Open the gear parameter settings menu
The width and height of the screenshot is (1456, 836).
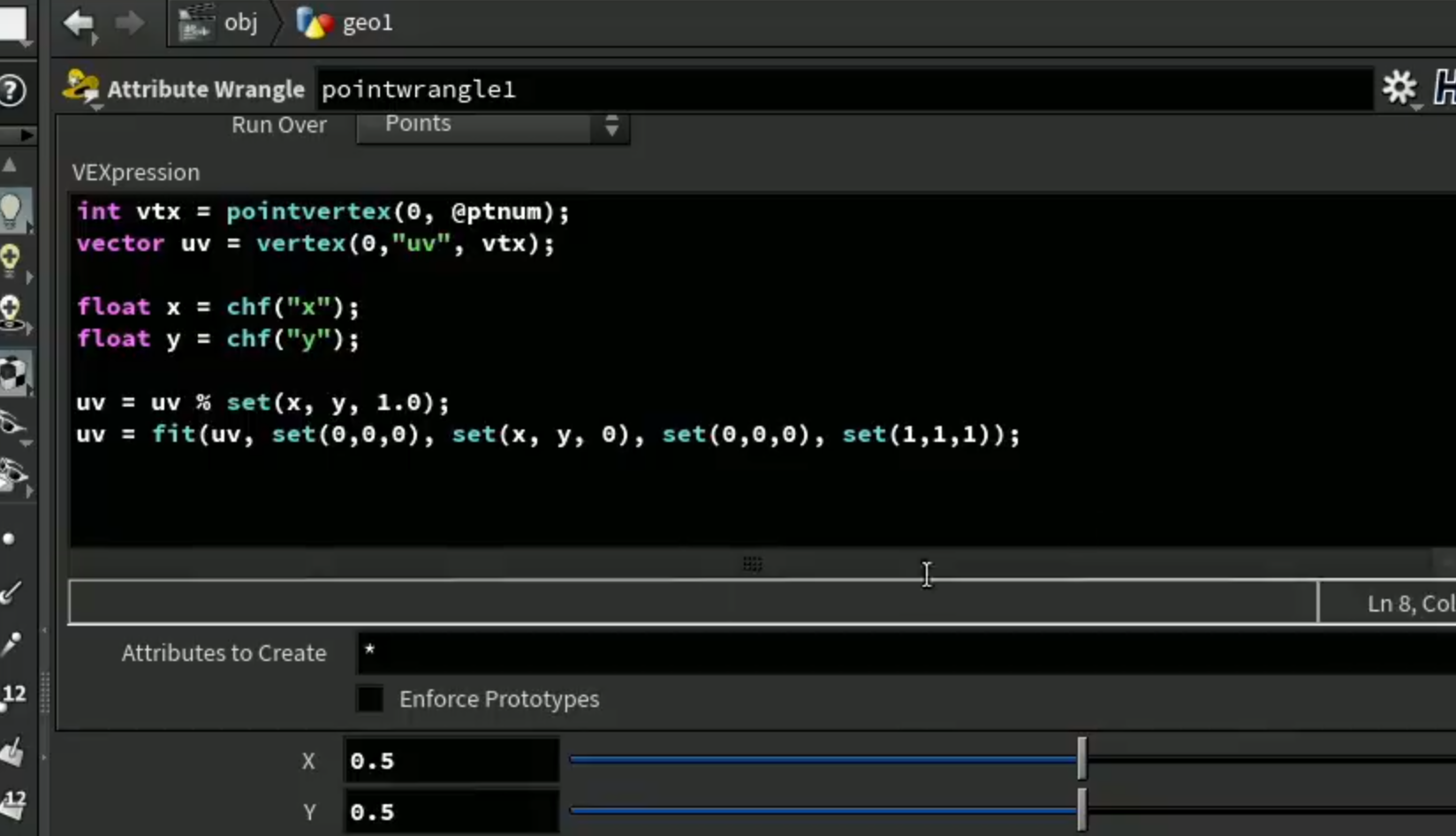pos(1399,88)
